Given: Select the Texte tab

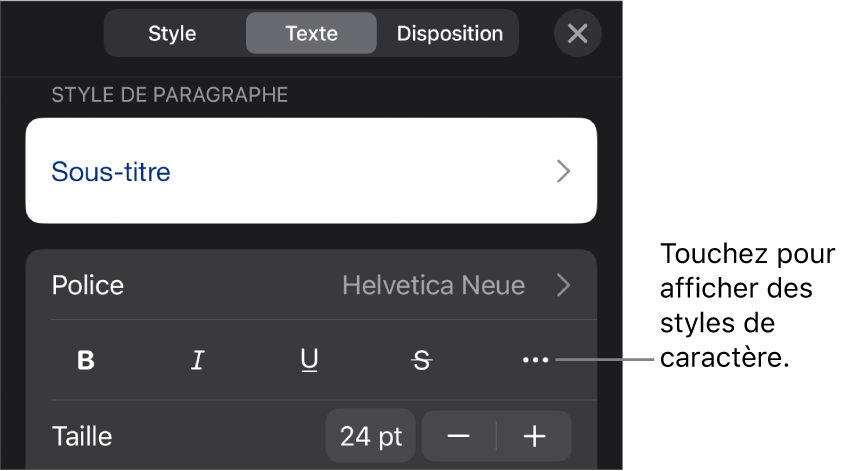Looking at the screenshot, I should click(311, 33).
